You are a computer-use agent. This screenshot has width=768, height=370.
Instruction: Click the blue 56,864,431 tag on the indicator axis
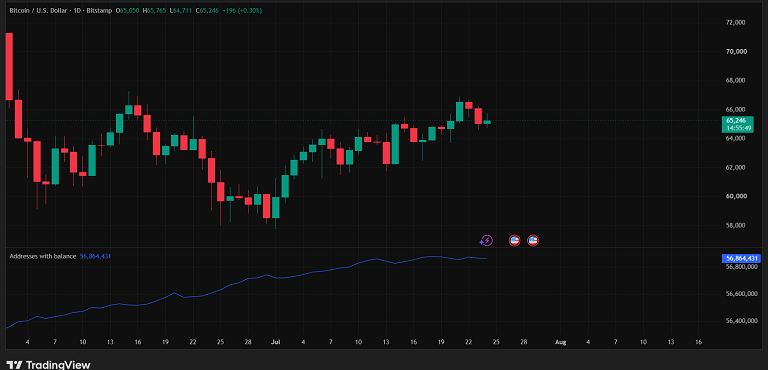coord(741,258)
